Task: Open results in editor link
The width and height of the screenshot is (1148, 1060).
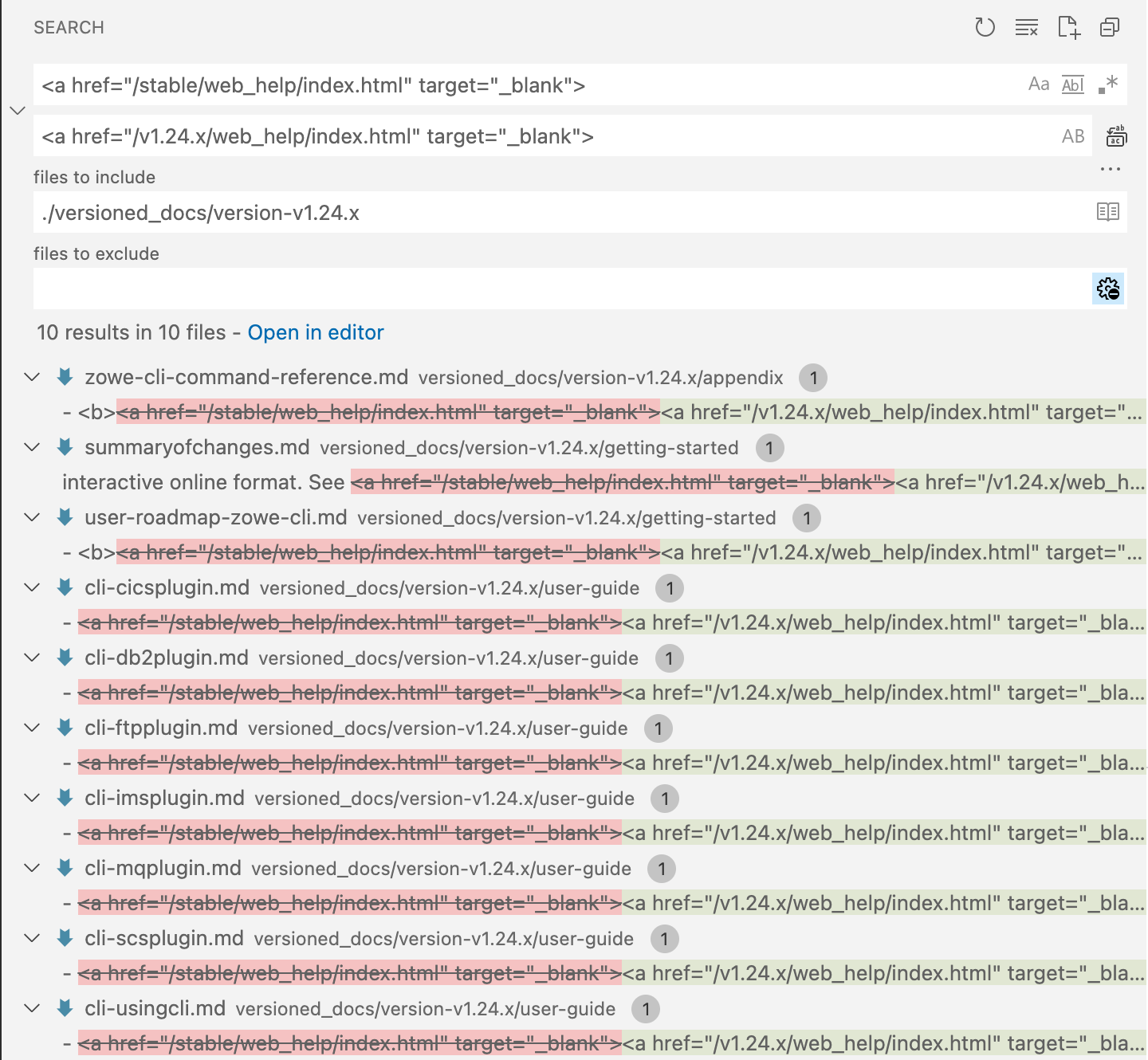Action: pyautogui.click(x=316, y=332)
